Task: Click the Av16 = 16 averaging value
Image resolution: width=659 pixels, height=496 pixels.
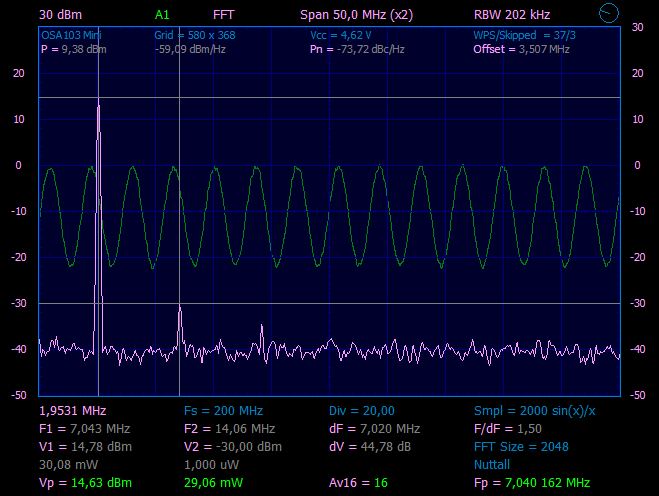Action: [358, 483]
